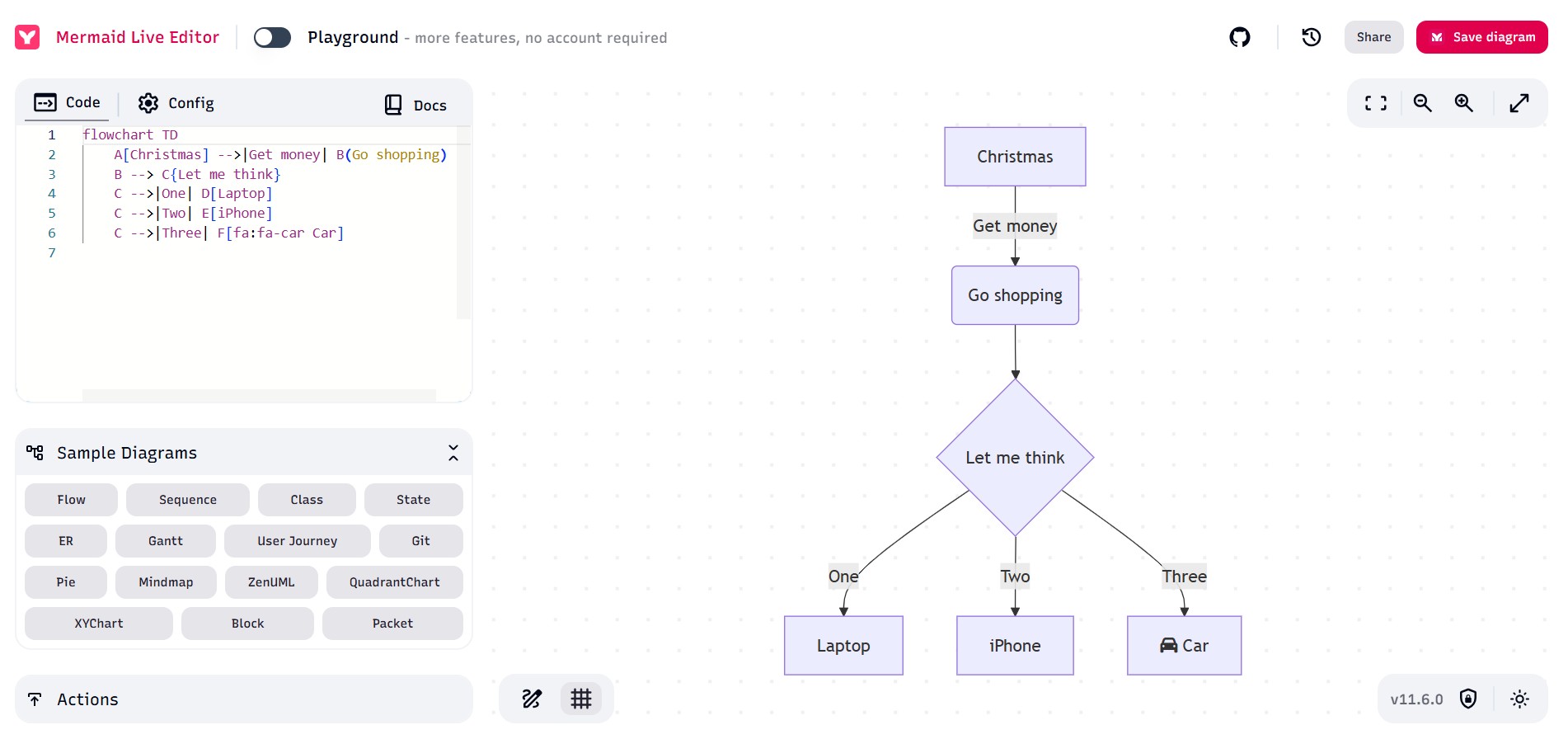Viewport: 1568px width, 739px height.
Task: Load the Packet sample diagram
Action: tap(392, 624)
